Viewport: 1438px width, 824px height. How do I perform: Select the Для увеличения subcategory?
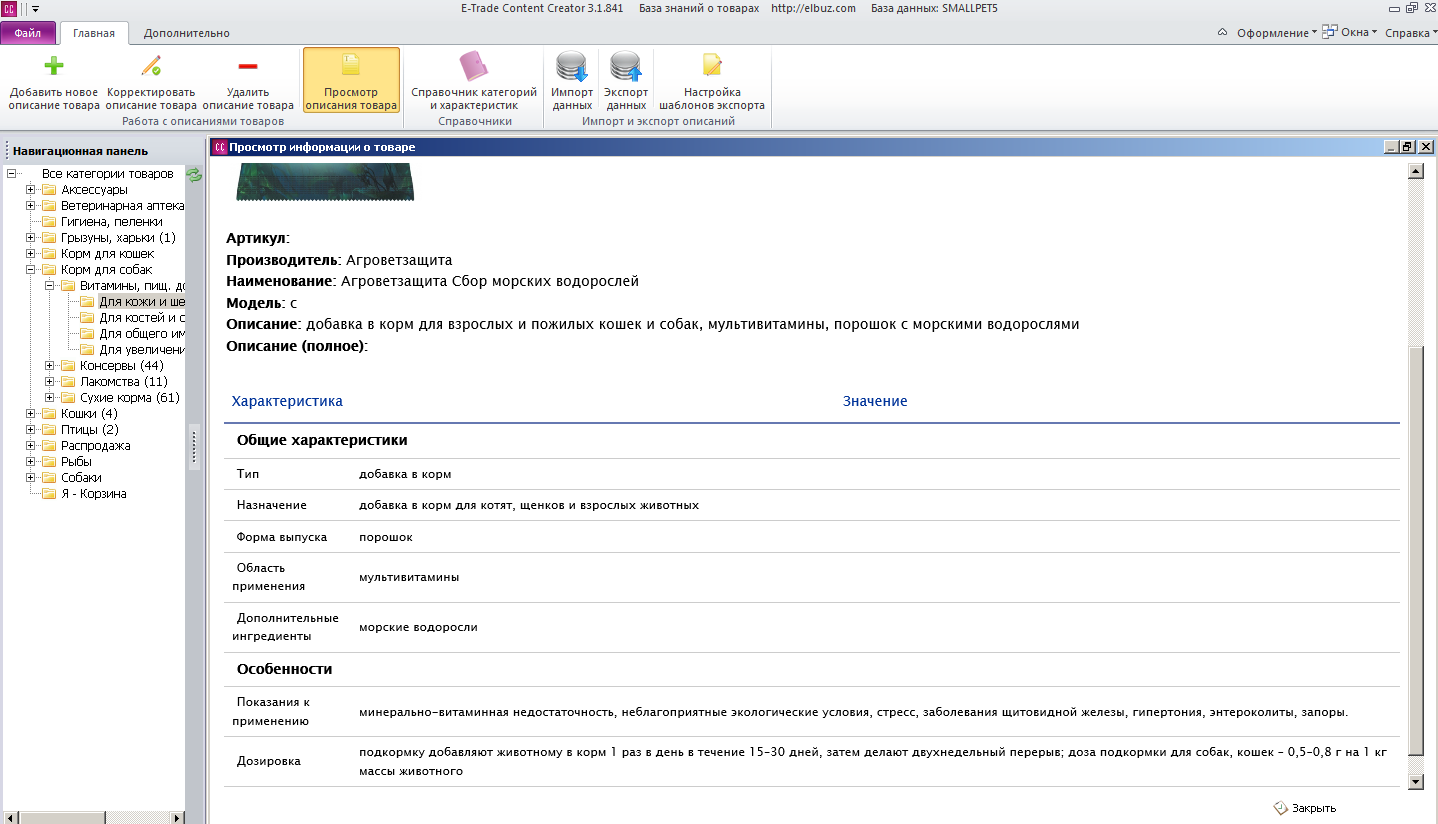click(141, 350)
